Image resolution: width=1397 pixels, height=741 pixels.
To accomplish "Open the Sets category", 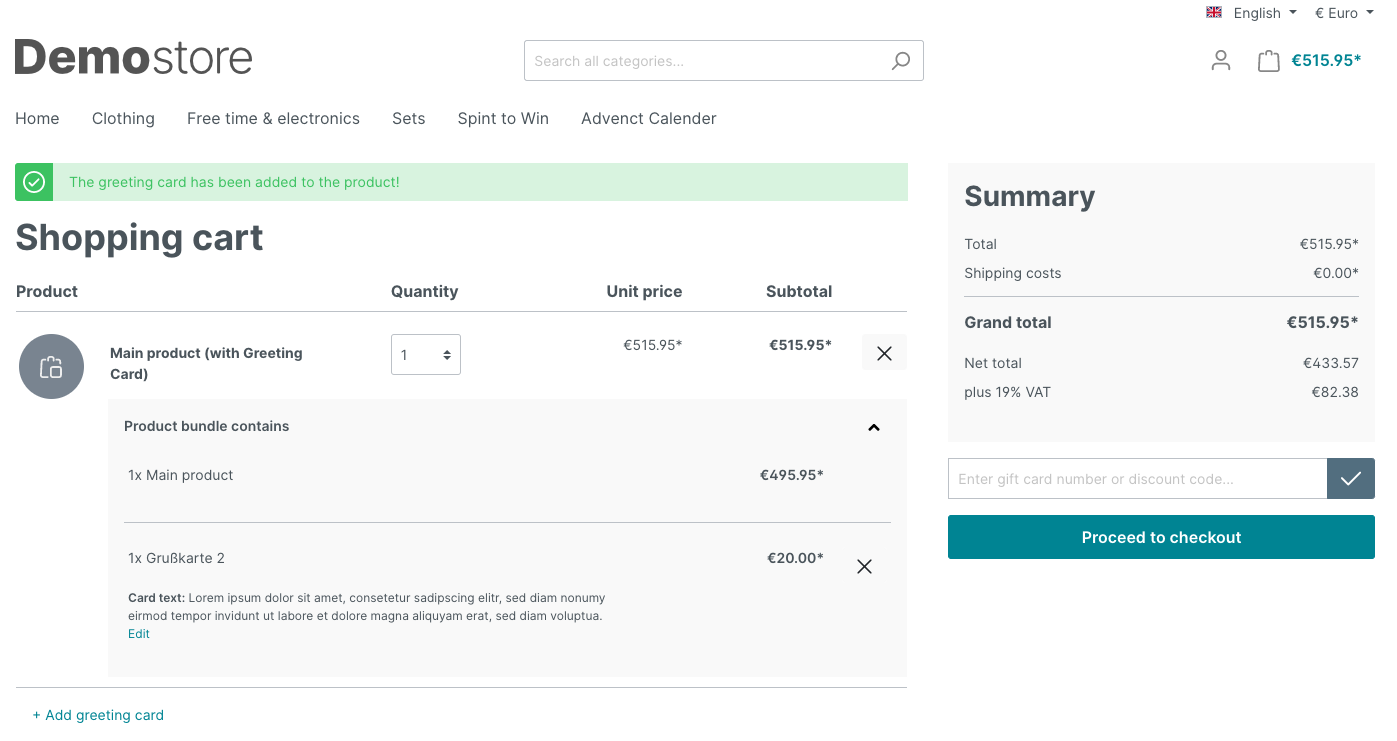I will point(408,118).
